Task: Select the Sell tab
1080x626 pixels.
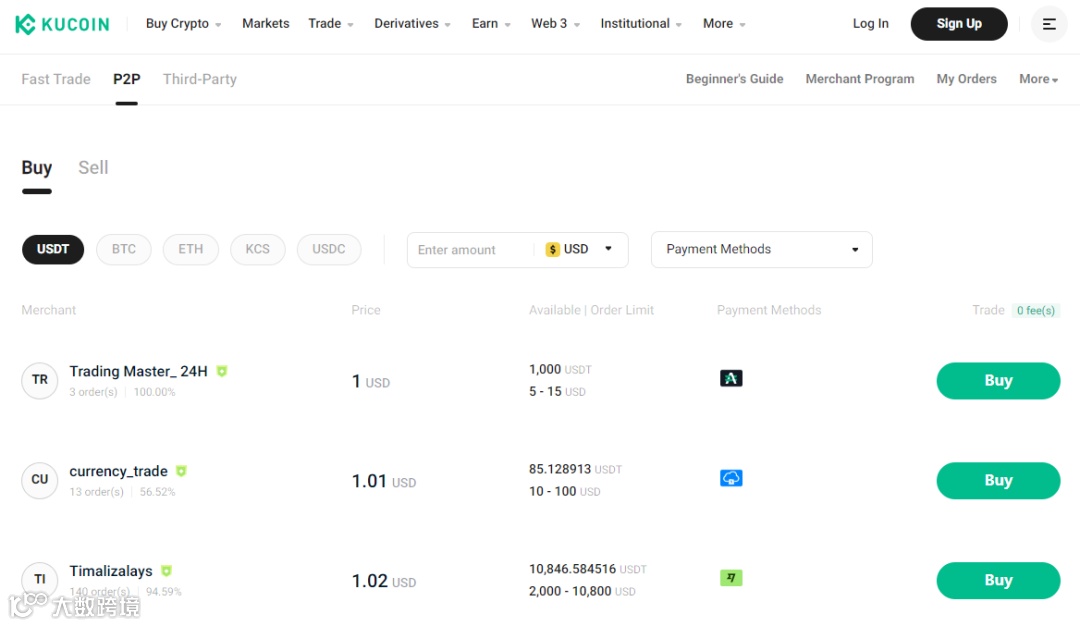Action: pos(93,167)
